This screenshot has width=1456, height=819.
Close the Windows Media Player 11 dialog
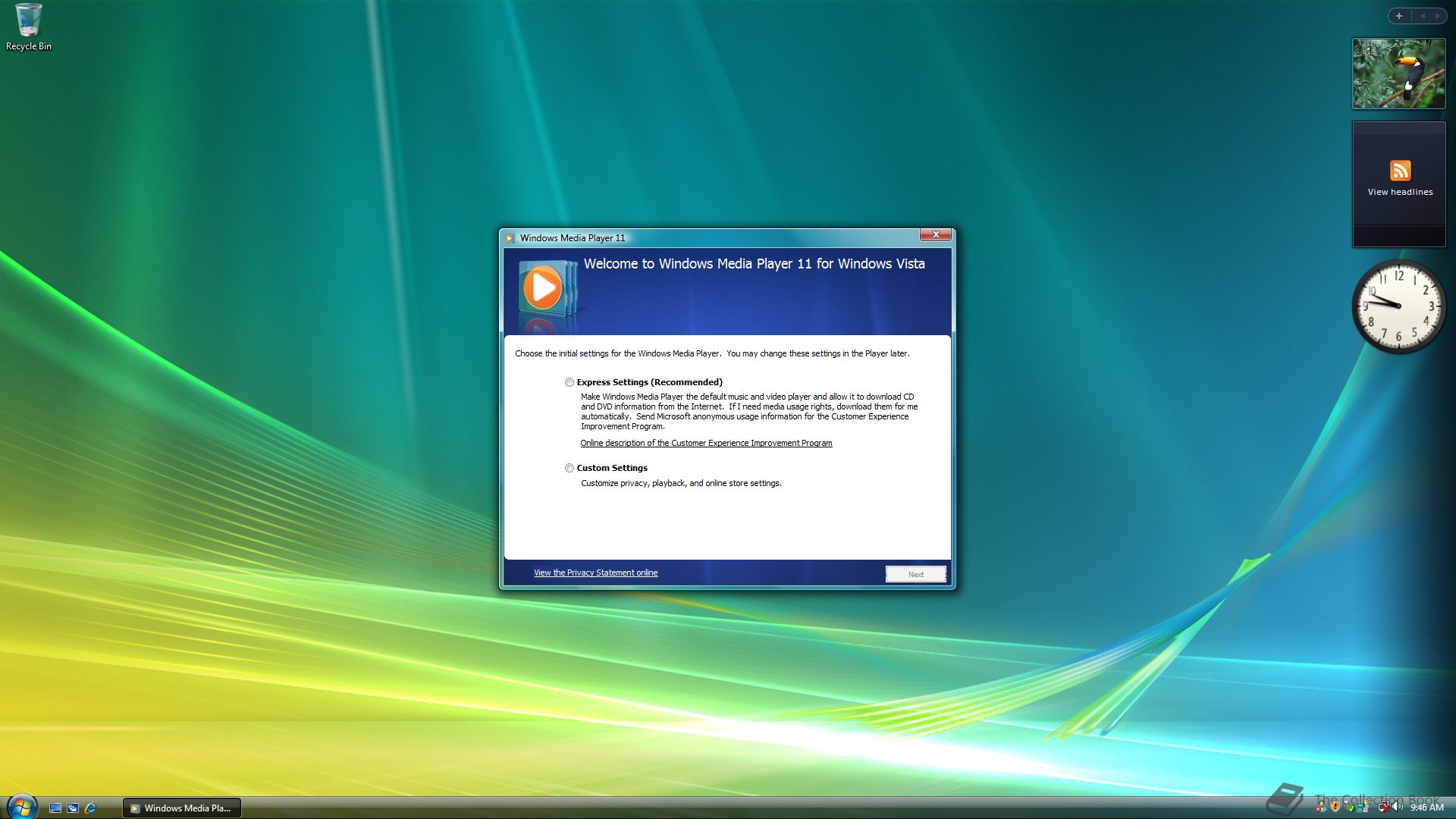pyautogui.click(x=936, y=235)
